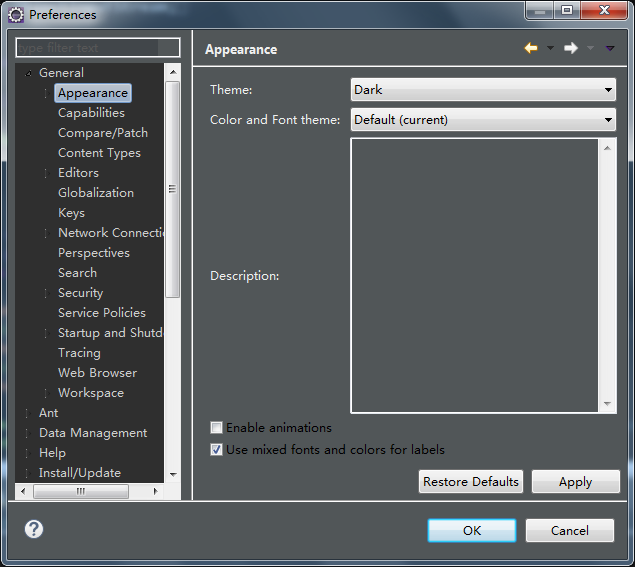
Task: Open Compare/Patch preferences
Action: (x=103, y=133)
